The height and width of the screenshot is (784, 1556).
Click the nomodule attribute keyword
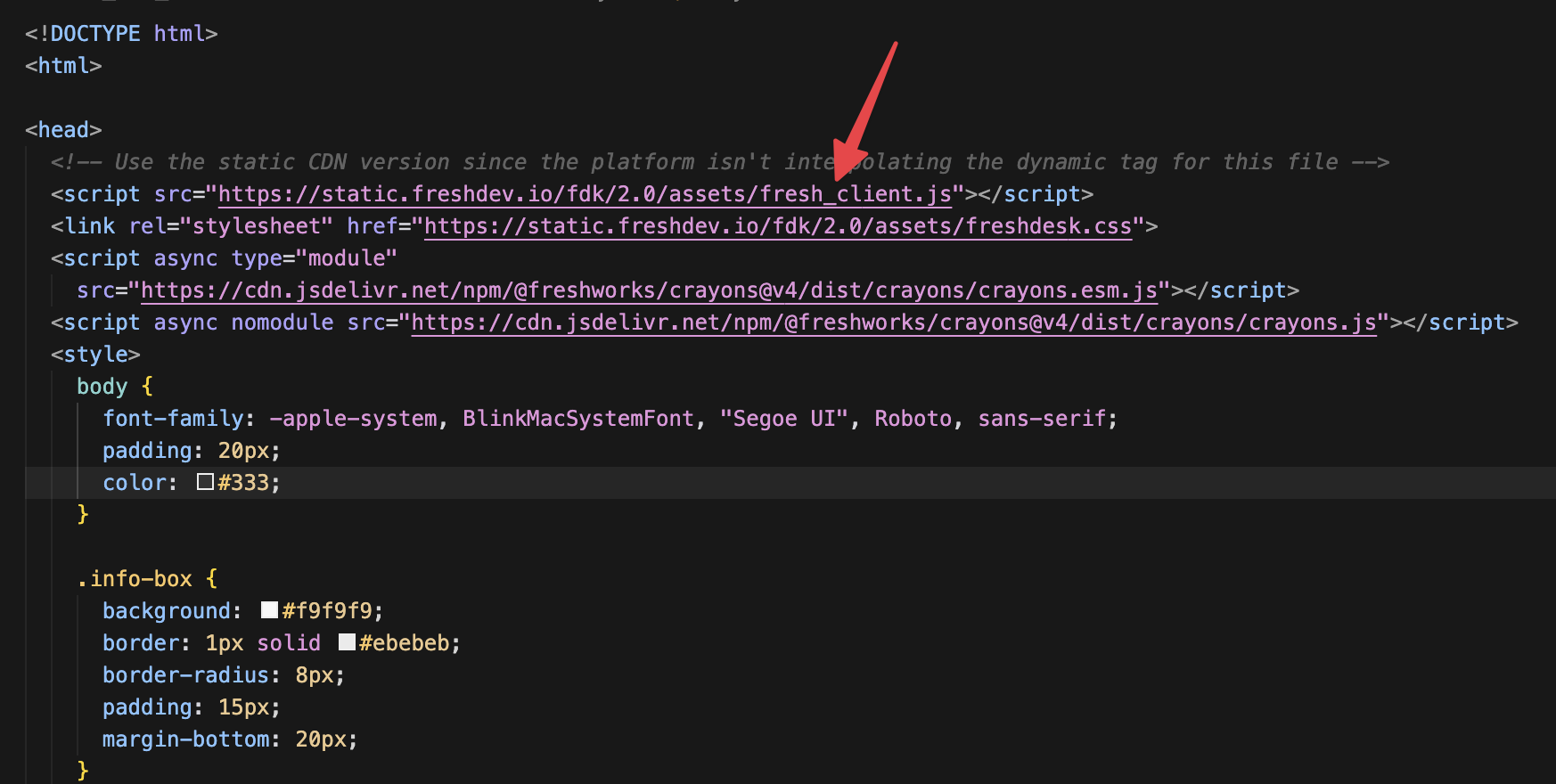tap(283, 323)
